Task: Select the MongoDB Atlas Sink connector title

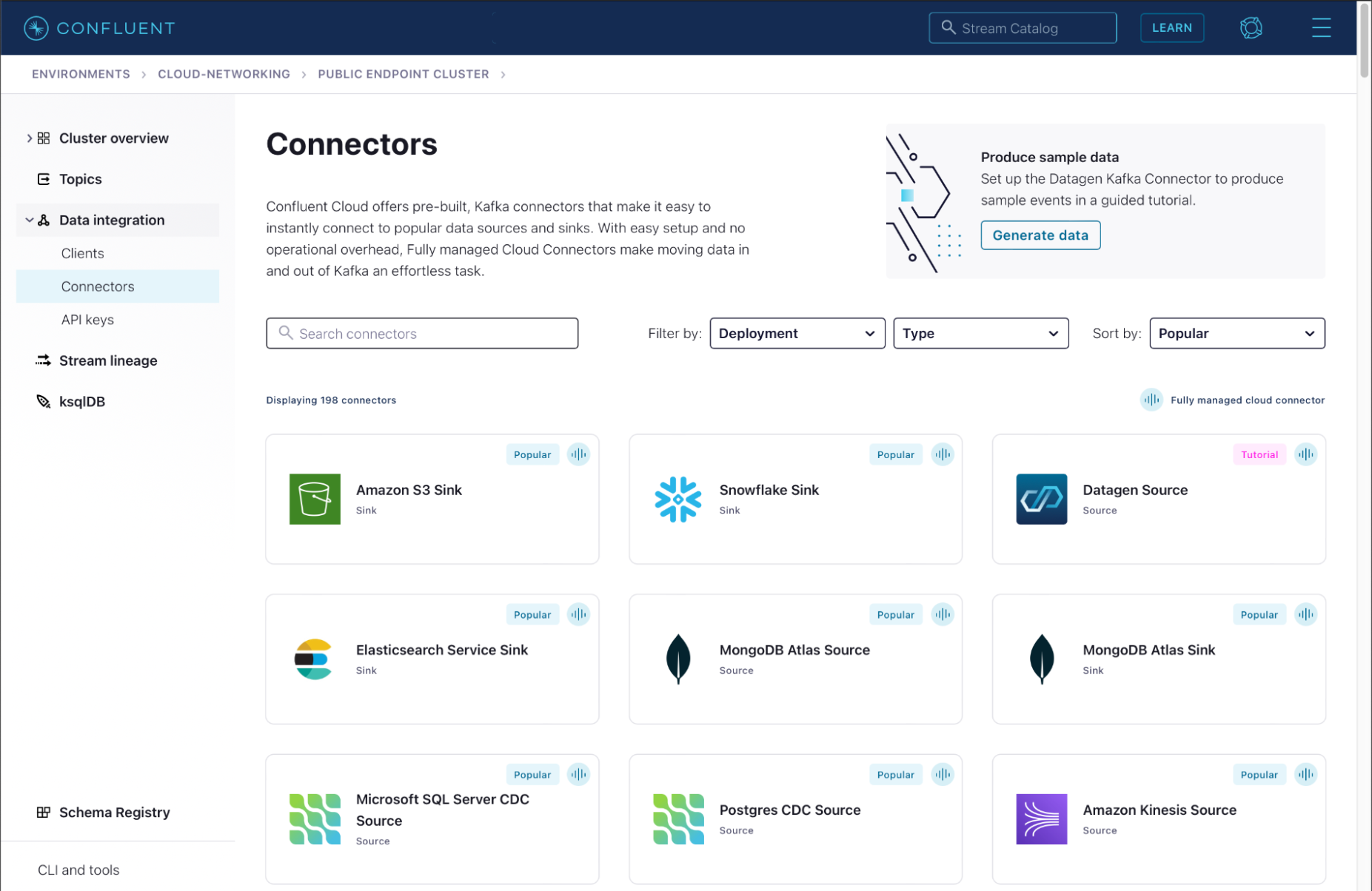Action: pos(1148,650)
